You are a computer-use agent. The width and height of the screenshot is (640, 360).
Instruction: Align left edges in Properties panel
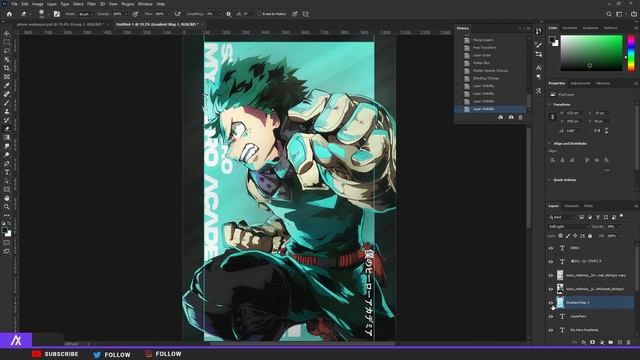pos(553,160)
